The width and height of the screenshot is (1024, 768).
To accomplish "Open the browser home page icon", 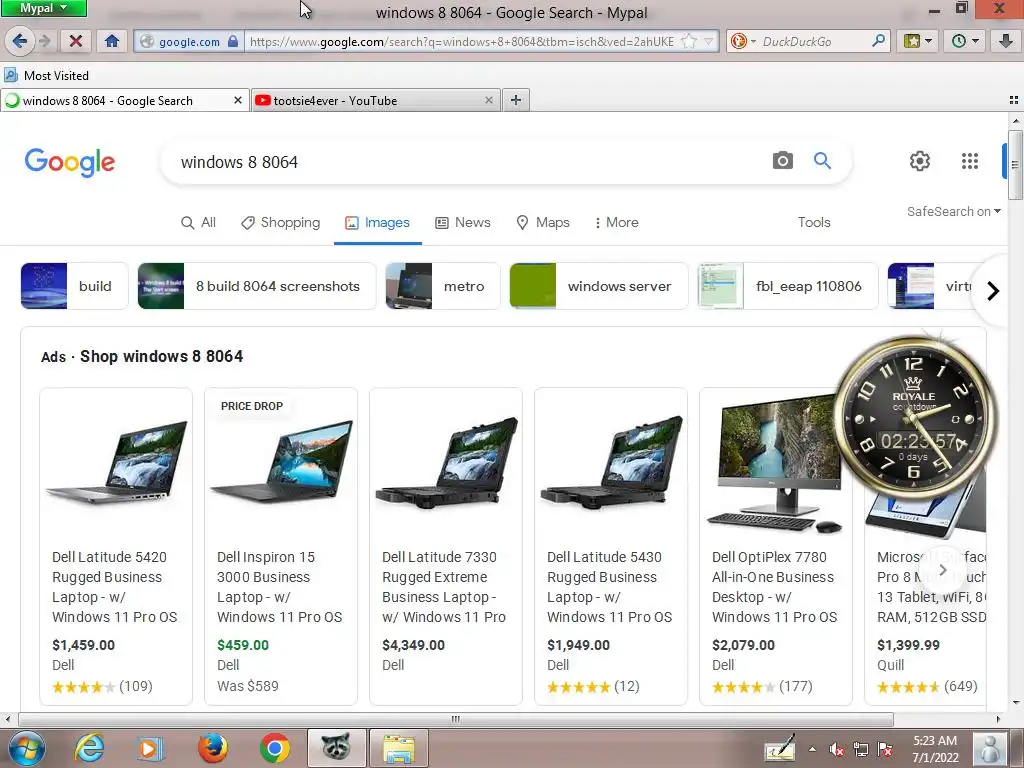I will point(112,41).
